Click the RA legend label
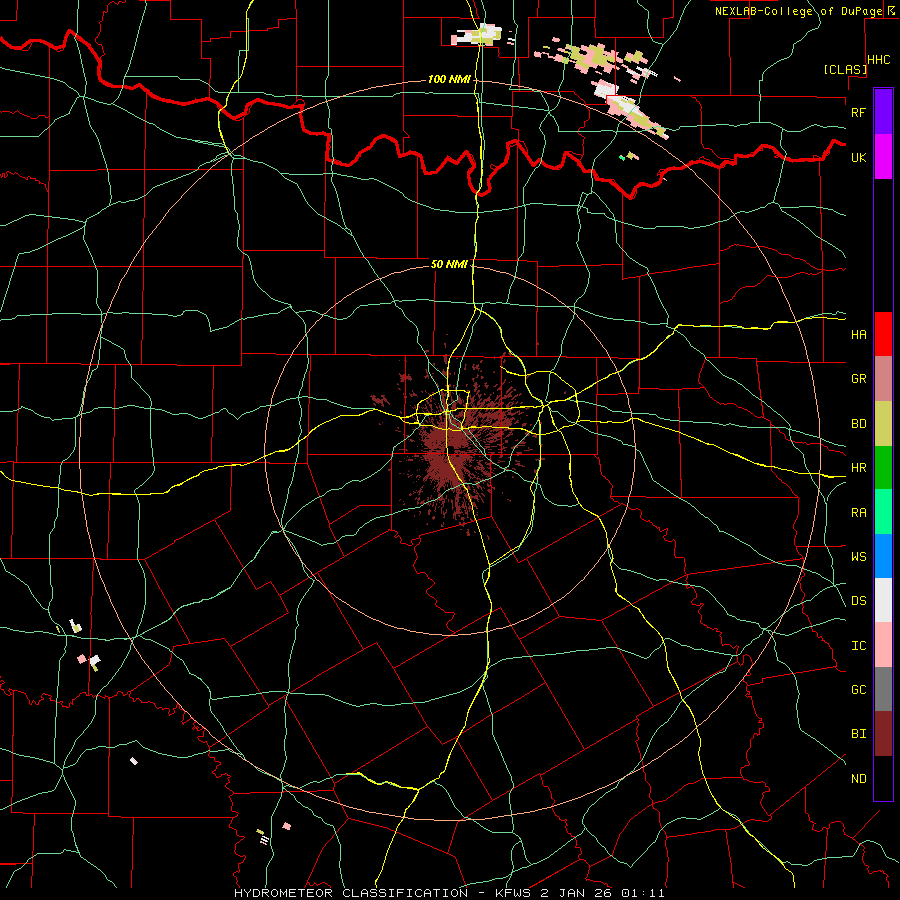Image resolution: width=900 pixels, height=900 pixels. pos(858,513)
